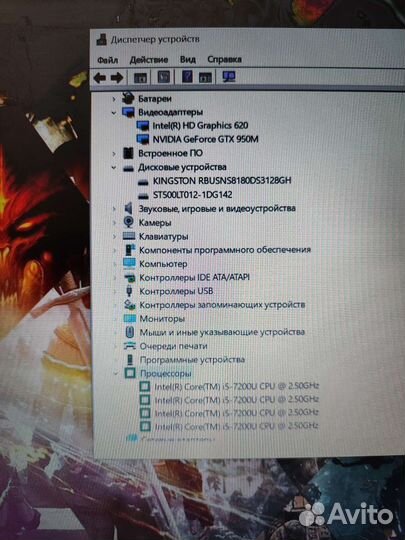Click the monitor scan-for-hardware toolbar icon
The height and width of the screenshot is (540, 405).
pos(229,76)
